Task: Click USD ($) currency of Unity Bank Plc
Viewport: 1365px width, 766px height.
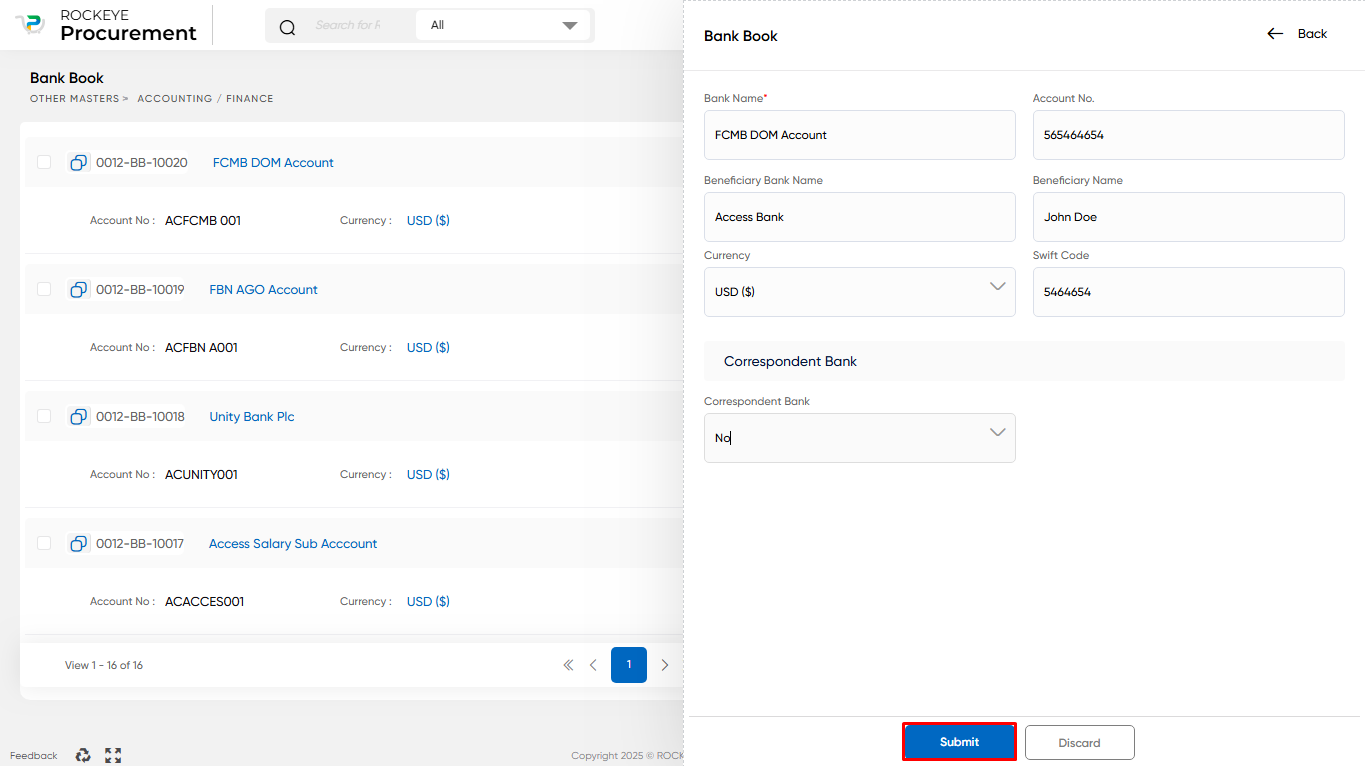Action: pyautogui.click(x=428, y=475)
